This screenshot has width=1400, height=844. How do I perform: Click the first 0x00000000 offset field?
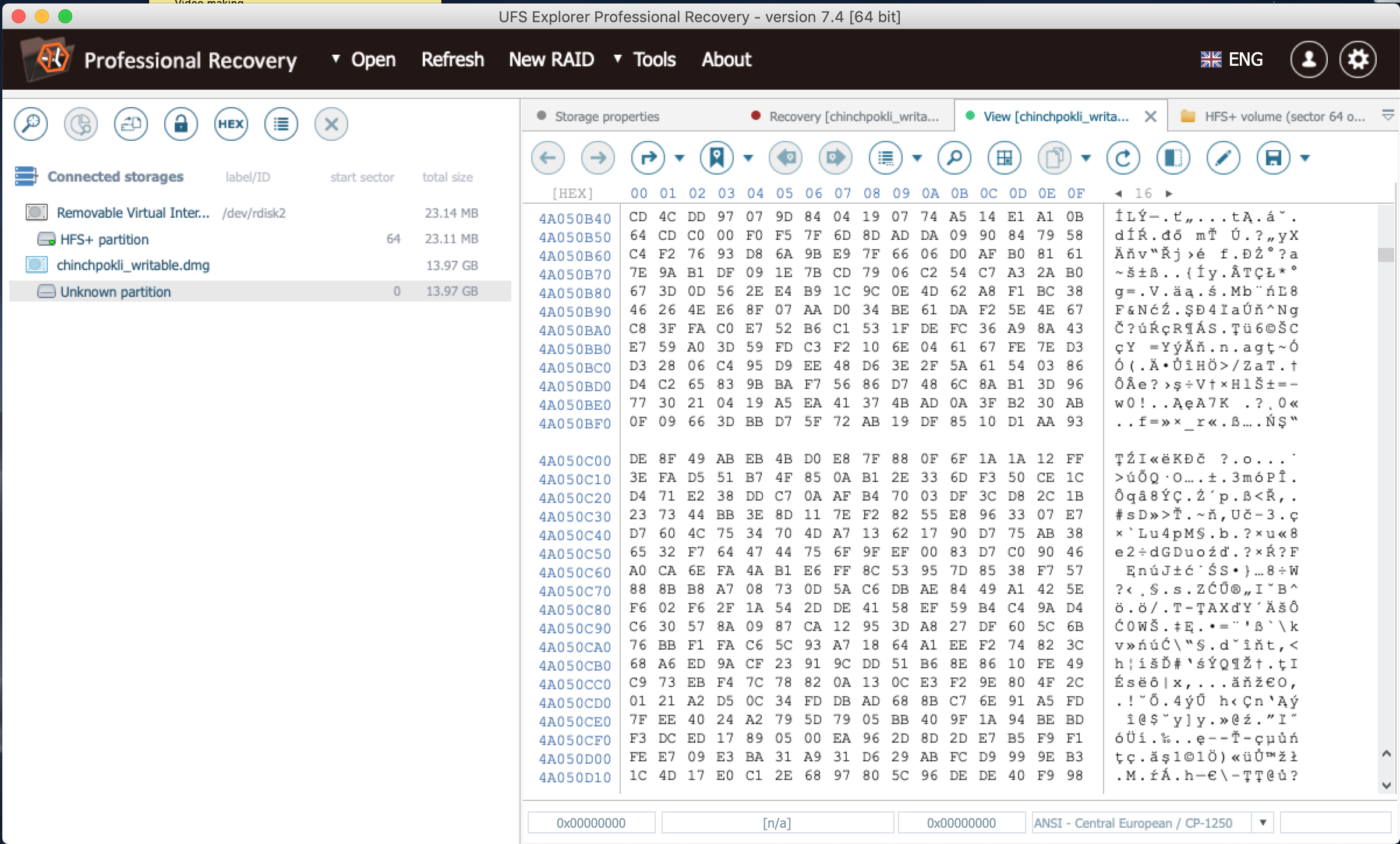coord(591,822)
